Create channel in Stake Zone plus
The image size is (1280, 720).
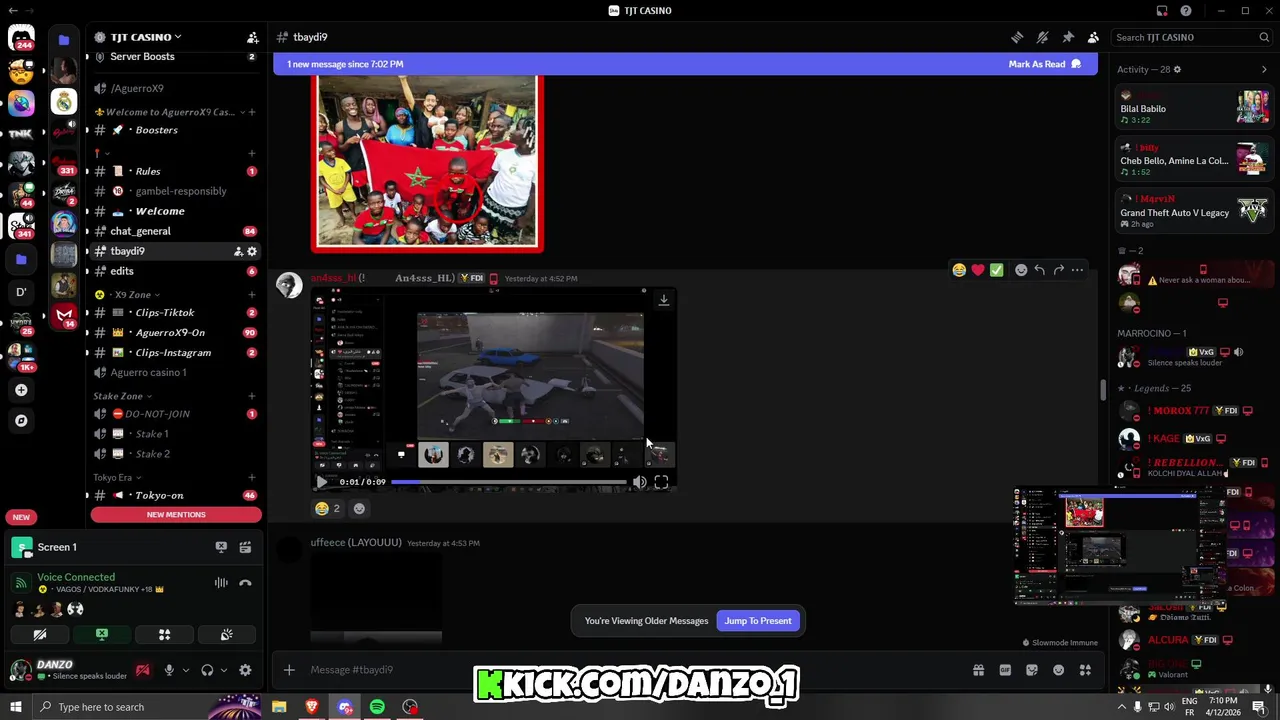coord(251,396)
